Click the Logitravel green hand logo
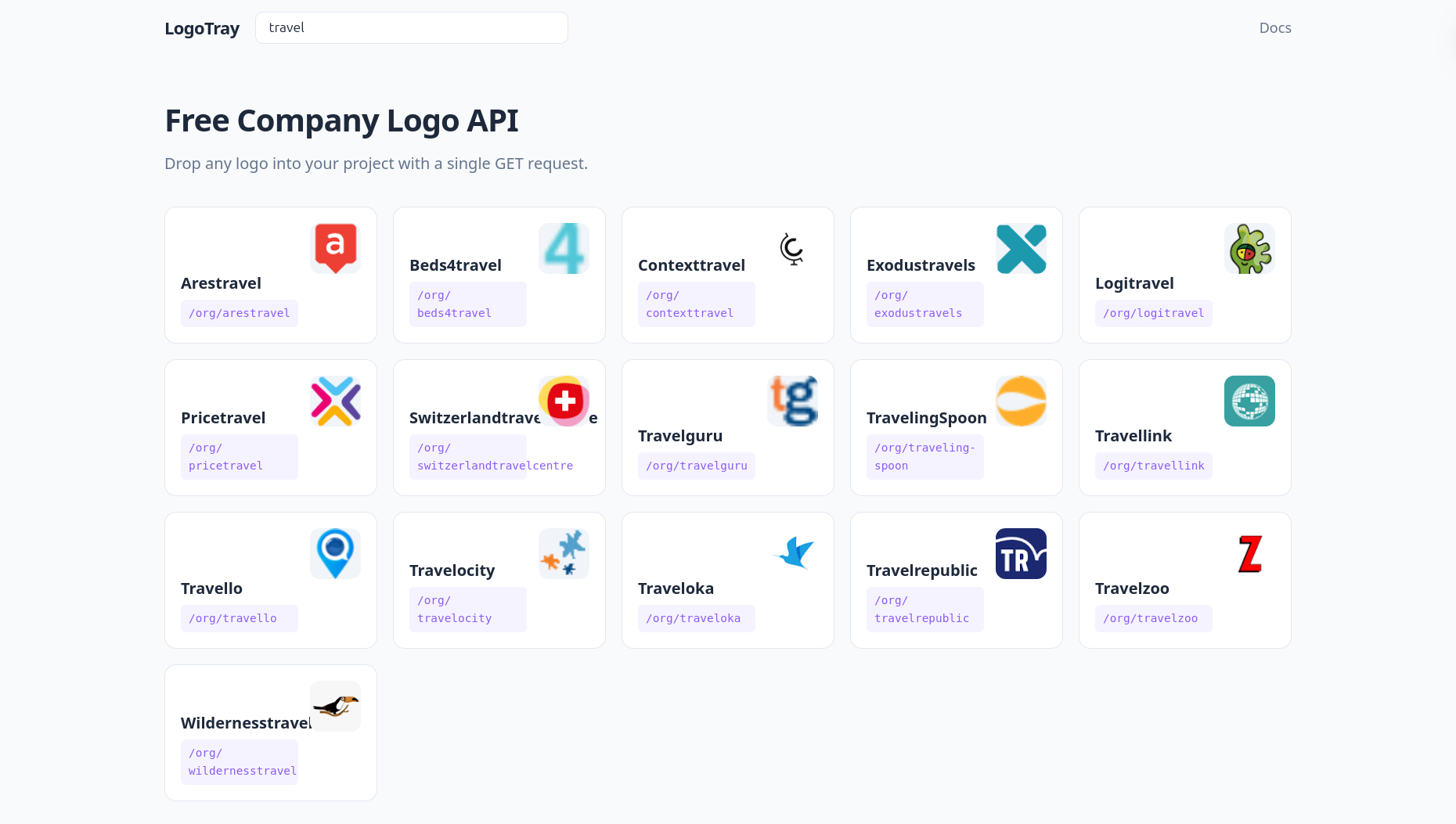Image resolution: width=1456 pixels, height=824 pixels. pyautogui.click(x=1249, y=248)
